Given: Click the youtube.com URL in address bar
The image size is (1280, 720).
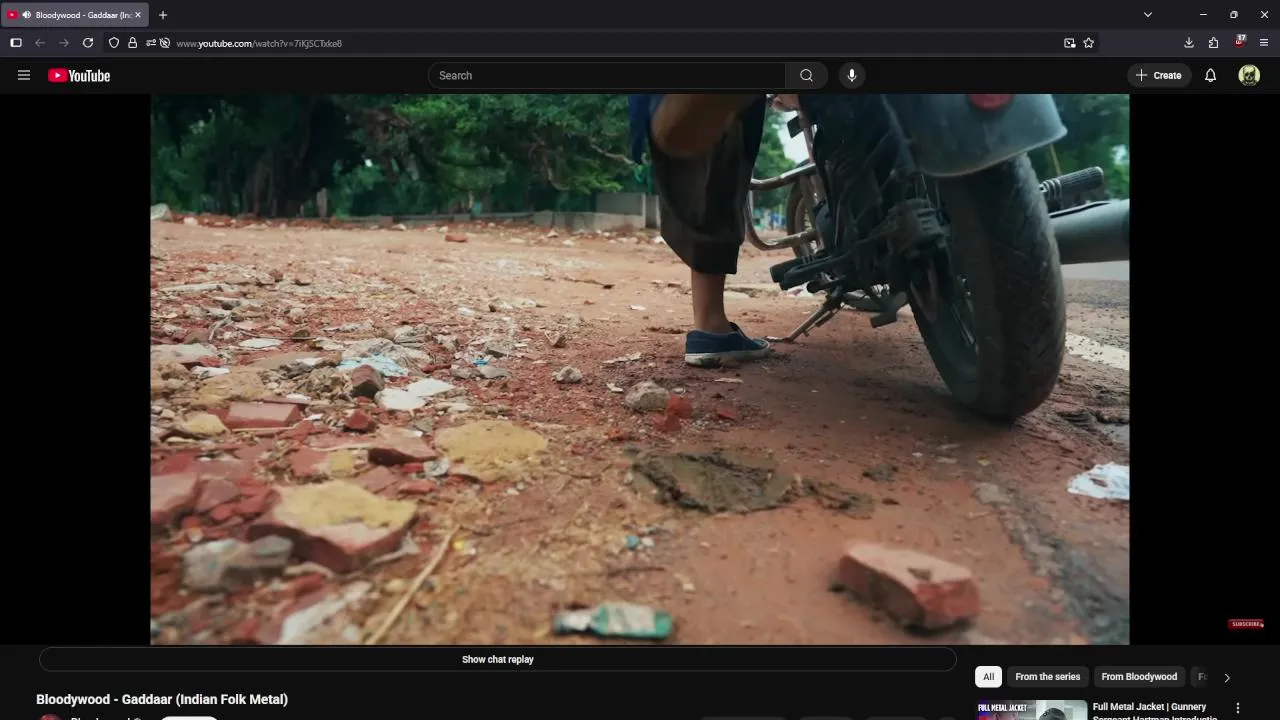Looking at the screenshot, I should click(x=259, y=44).
